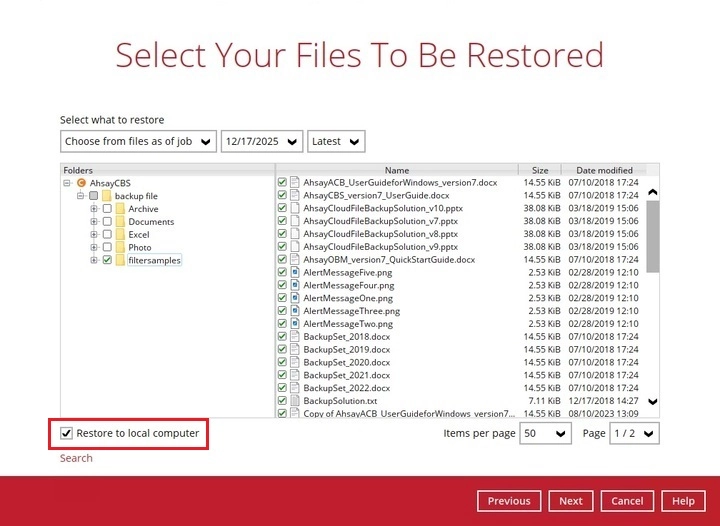Viewport: 720px width, 526px height.
Task: Click file icon of AhsayCBS_version7_UserGuide.docx
Action: pyautogui.click(x=295, y=195)
